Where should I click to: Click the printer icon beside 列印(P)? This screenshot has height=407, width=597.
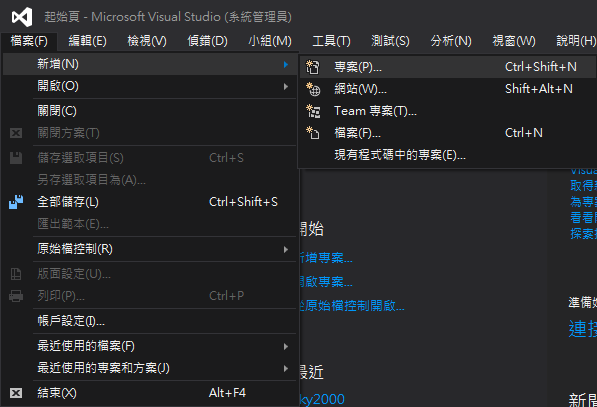tap(16, 296)
